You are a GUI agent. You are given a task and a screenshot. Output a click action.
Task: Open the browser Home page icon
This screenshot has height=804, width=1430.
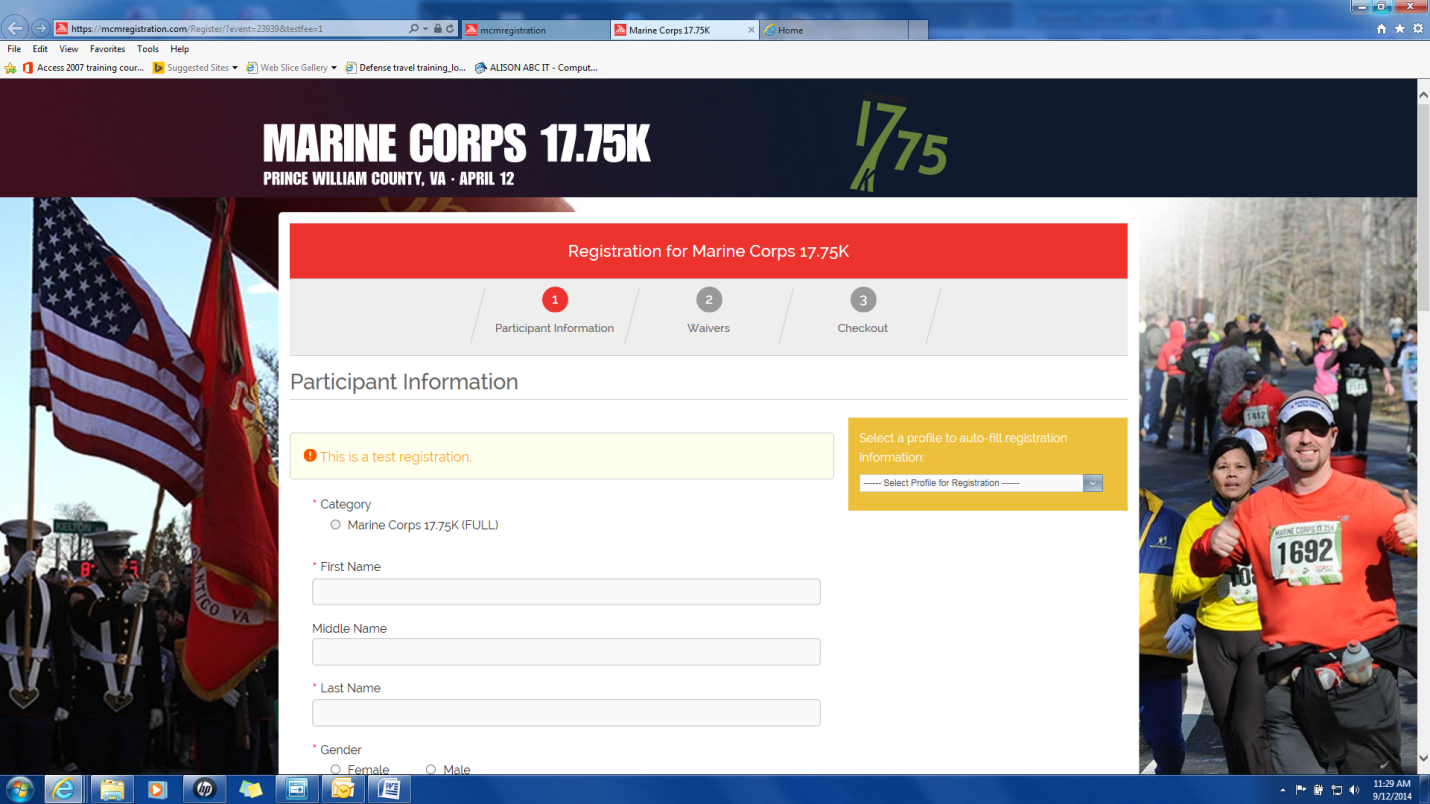(1381, 29)
